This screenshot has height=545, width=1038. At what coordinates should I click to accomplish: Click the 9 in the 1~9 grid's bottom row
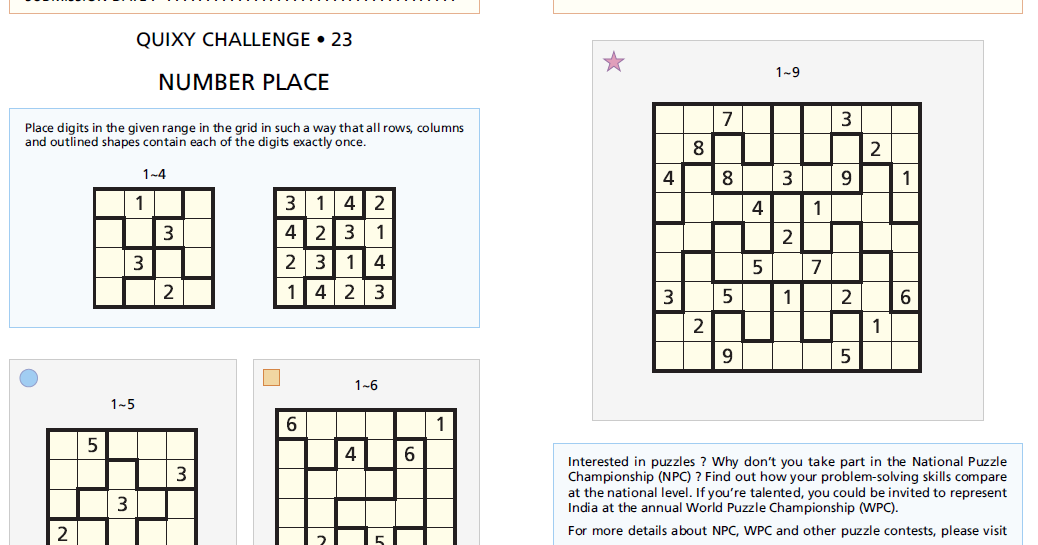pos(727,355)
